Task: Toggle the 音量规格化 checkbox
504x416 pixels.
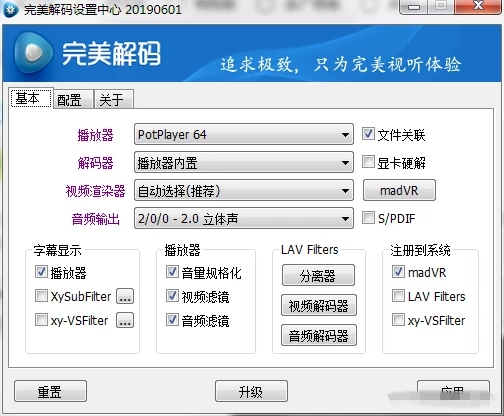Action: [172, 272]
